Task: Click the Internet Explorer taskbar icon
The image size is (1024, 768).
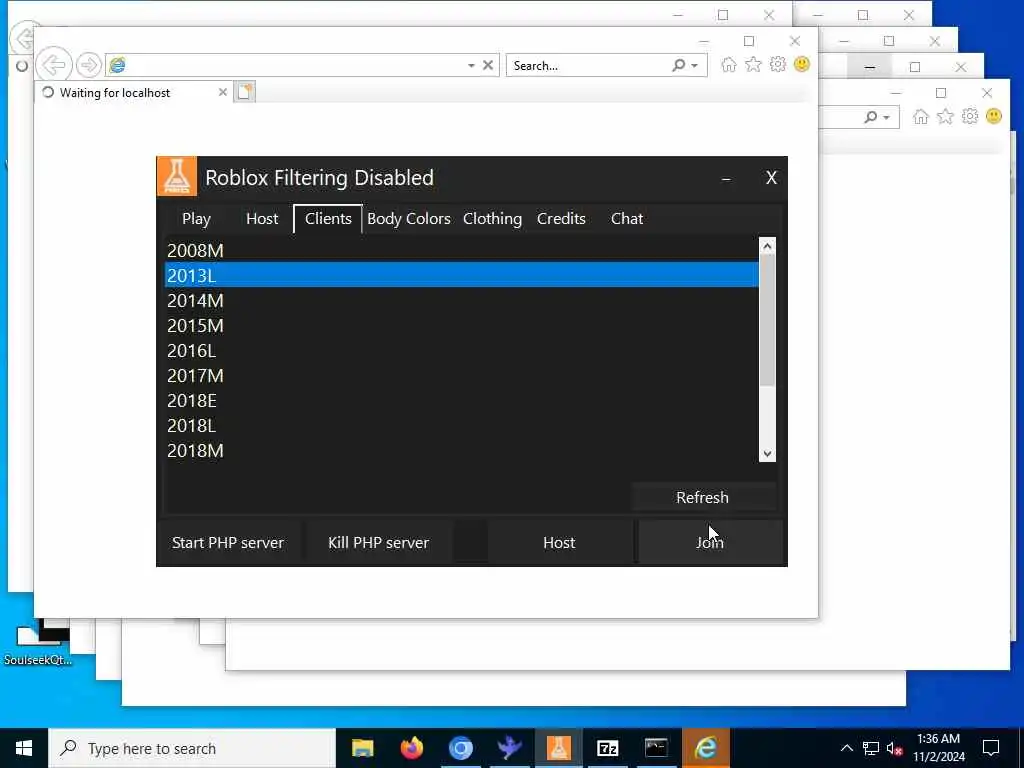Action: (x=706, y=748)
